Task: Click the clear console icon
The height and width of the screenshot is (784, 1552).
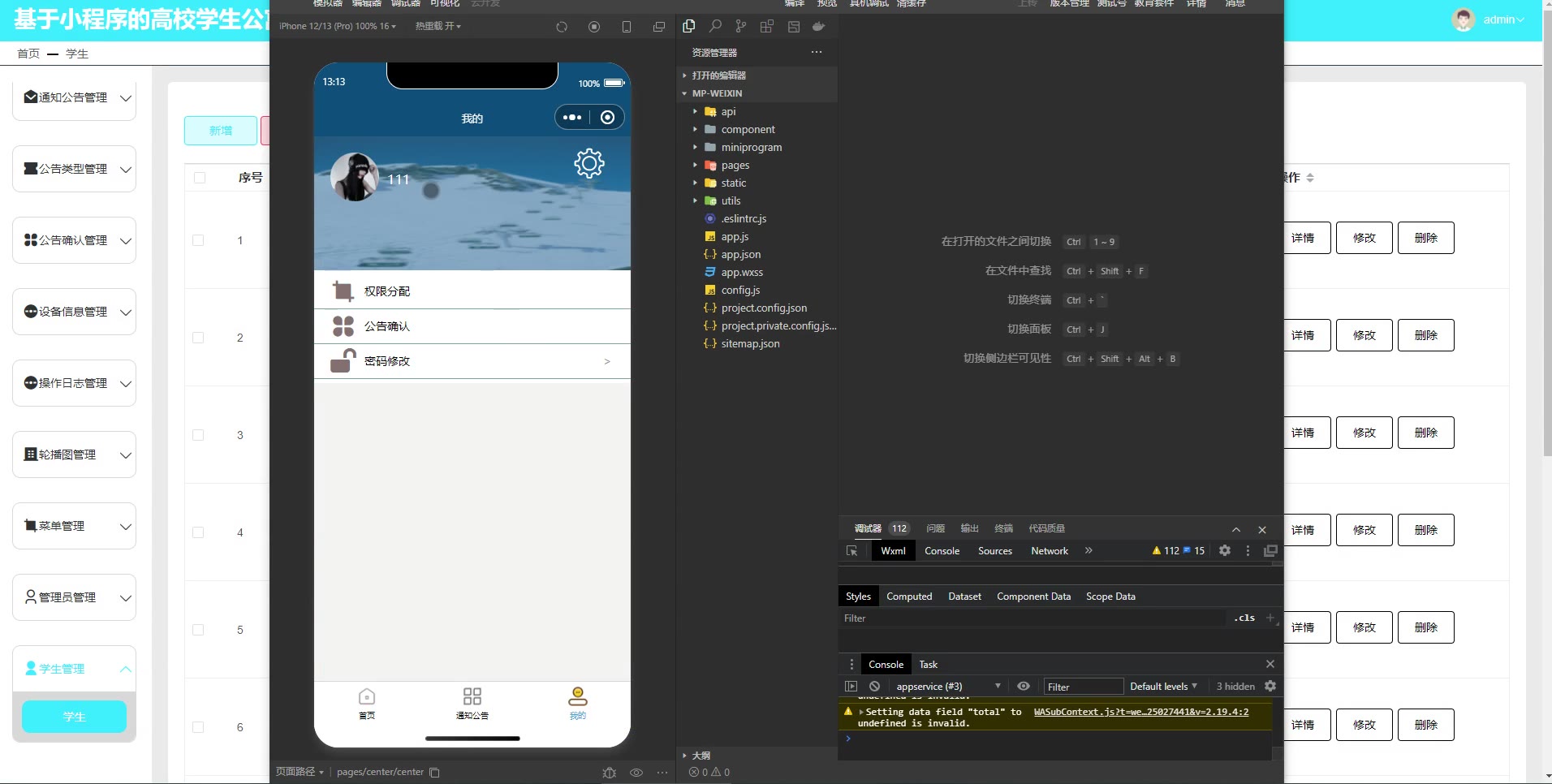Action: 874,687
